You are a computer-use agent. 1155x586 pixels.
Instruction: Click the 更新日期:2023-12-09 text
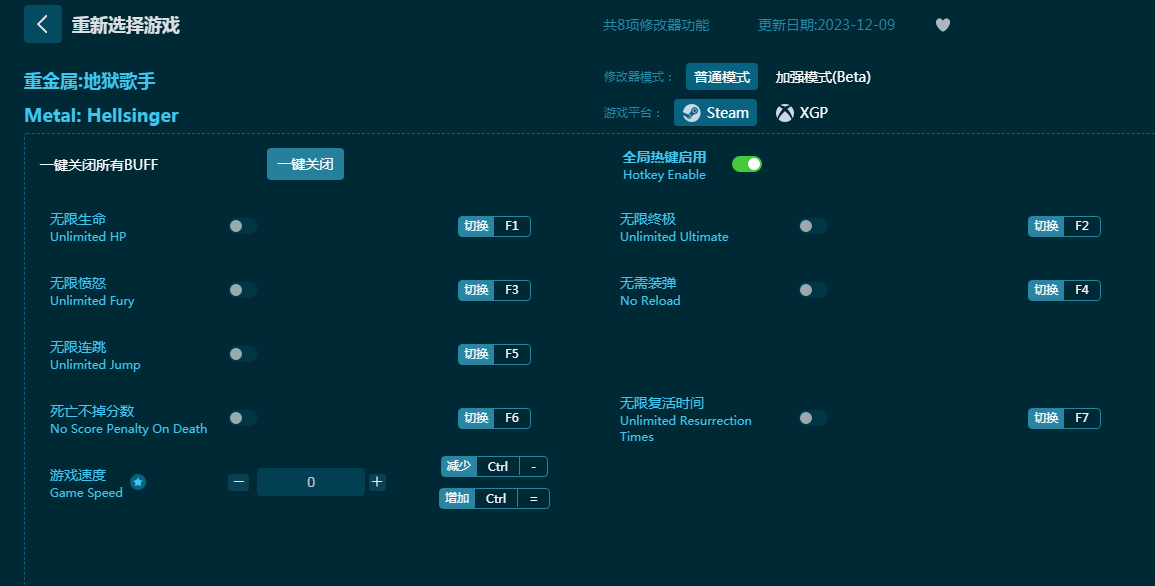pos(826,25)
